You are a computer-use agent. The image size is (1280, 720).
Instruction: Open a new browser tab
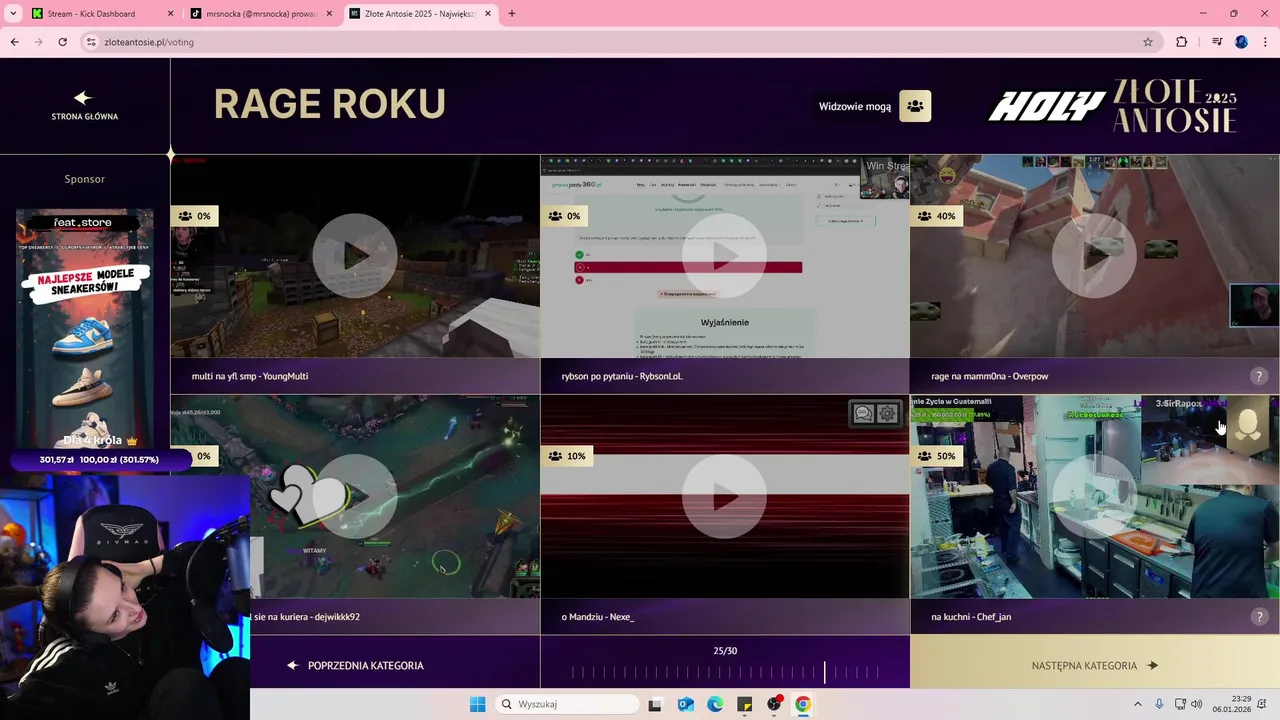(x=512, y=14)
